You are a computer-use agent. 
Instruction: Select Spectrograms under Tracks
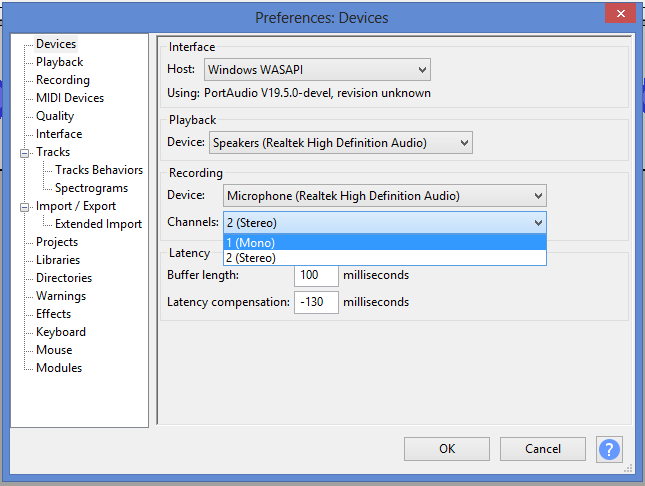(91, 188)
